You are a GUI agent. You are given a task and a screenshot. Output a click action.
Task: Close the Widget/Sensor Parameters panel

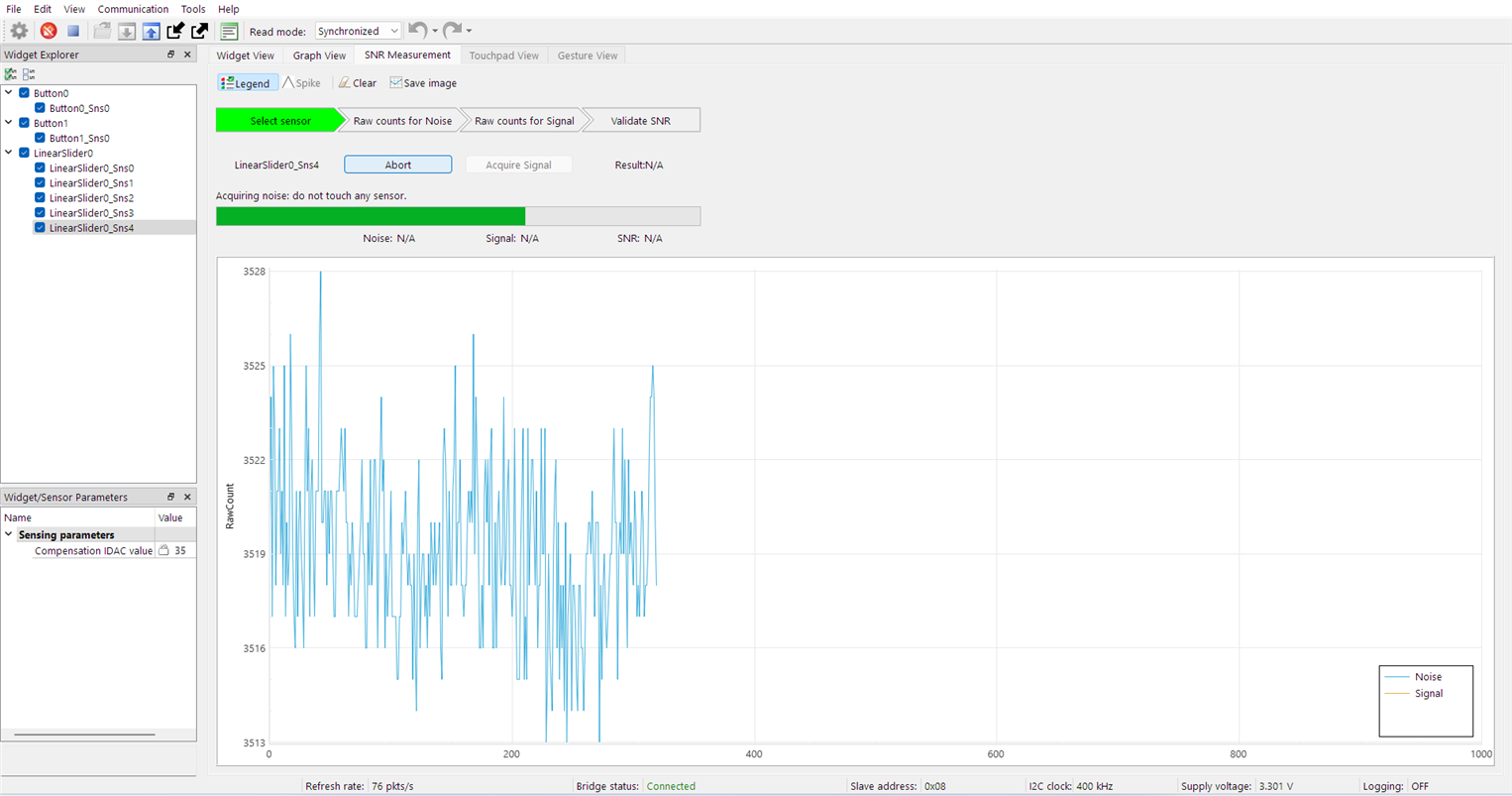[187, 497]
